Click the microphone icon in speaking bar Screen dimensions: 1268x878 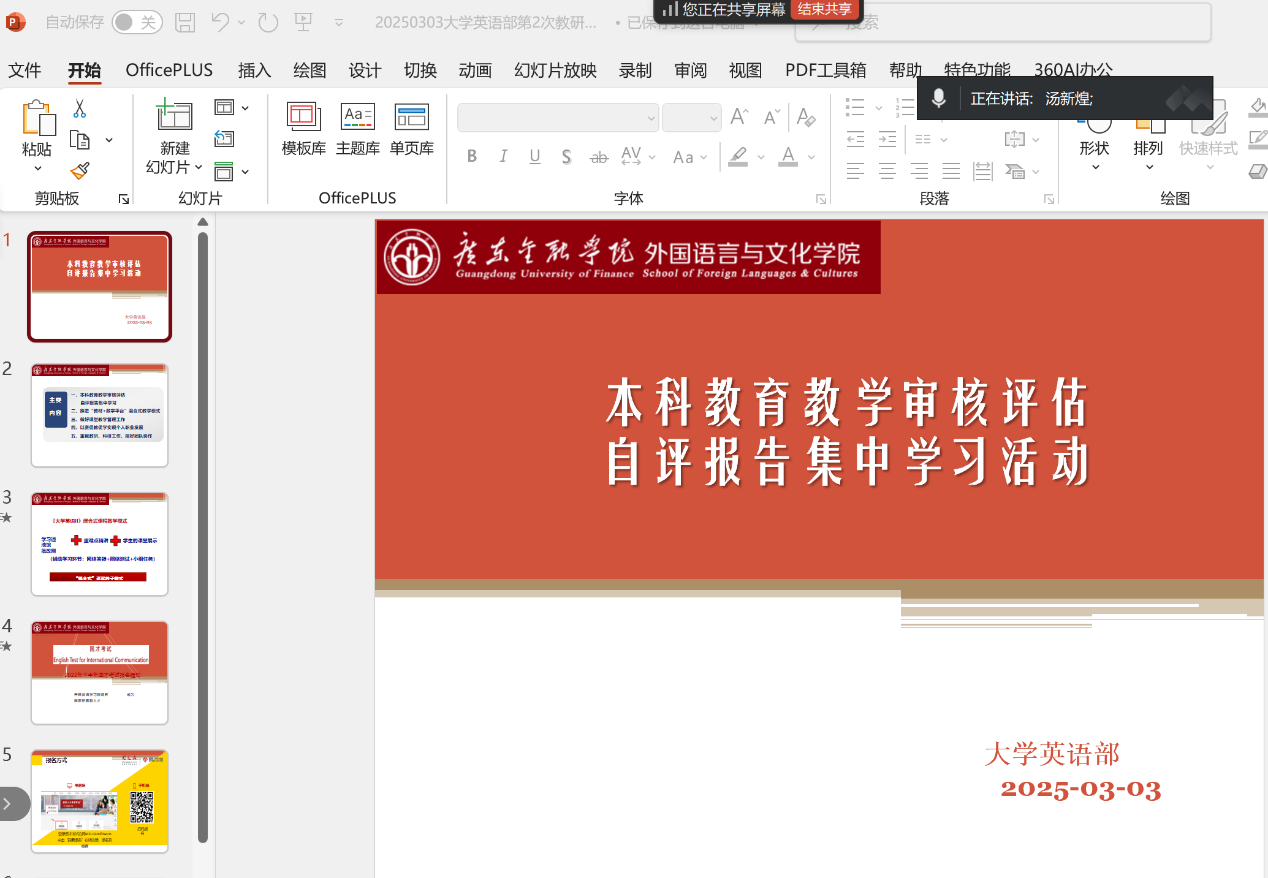(x=938, y=98)
